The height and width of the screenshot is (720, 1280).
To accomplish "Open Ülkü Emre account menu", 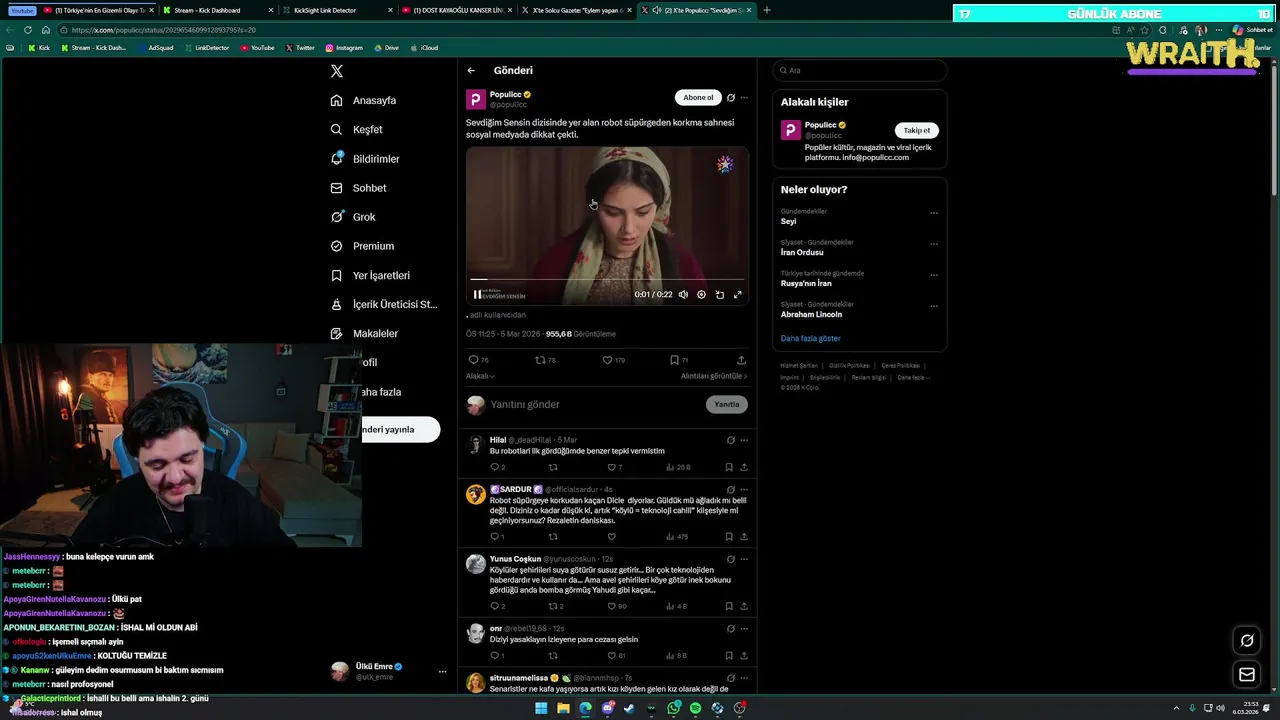I will click(x=389, y=671).
